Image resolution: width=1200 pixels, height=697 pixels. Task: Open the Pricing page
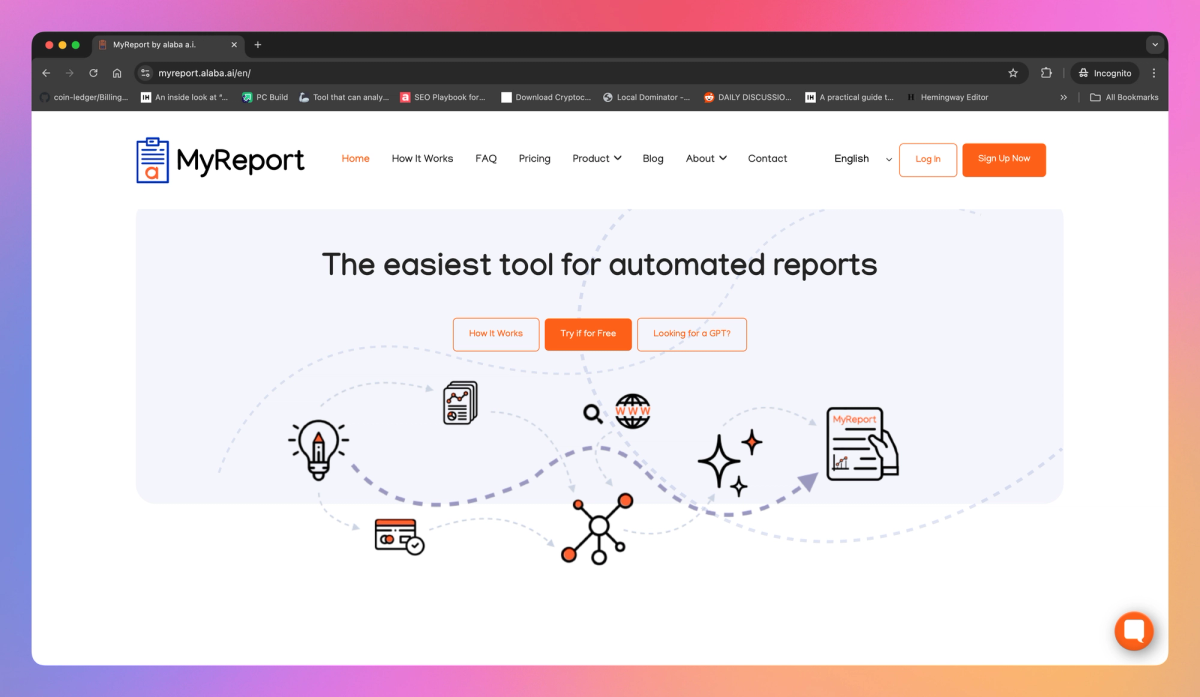[x=534, y=159]
